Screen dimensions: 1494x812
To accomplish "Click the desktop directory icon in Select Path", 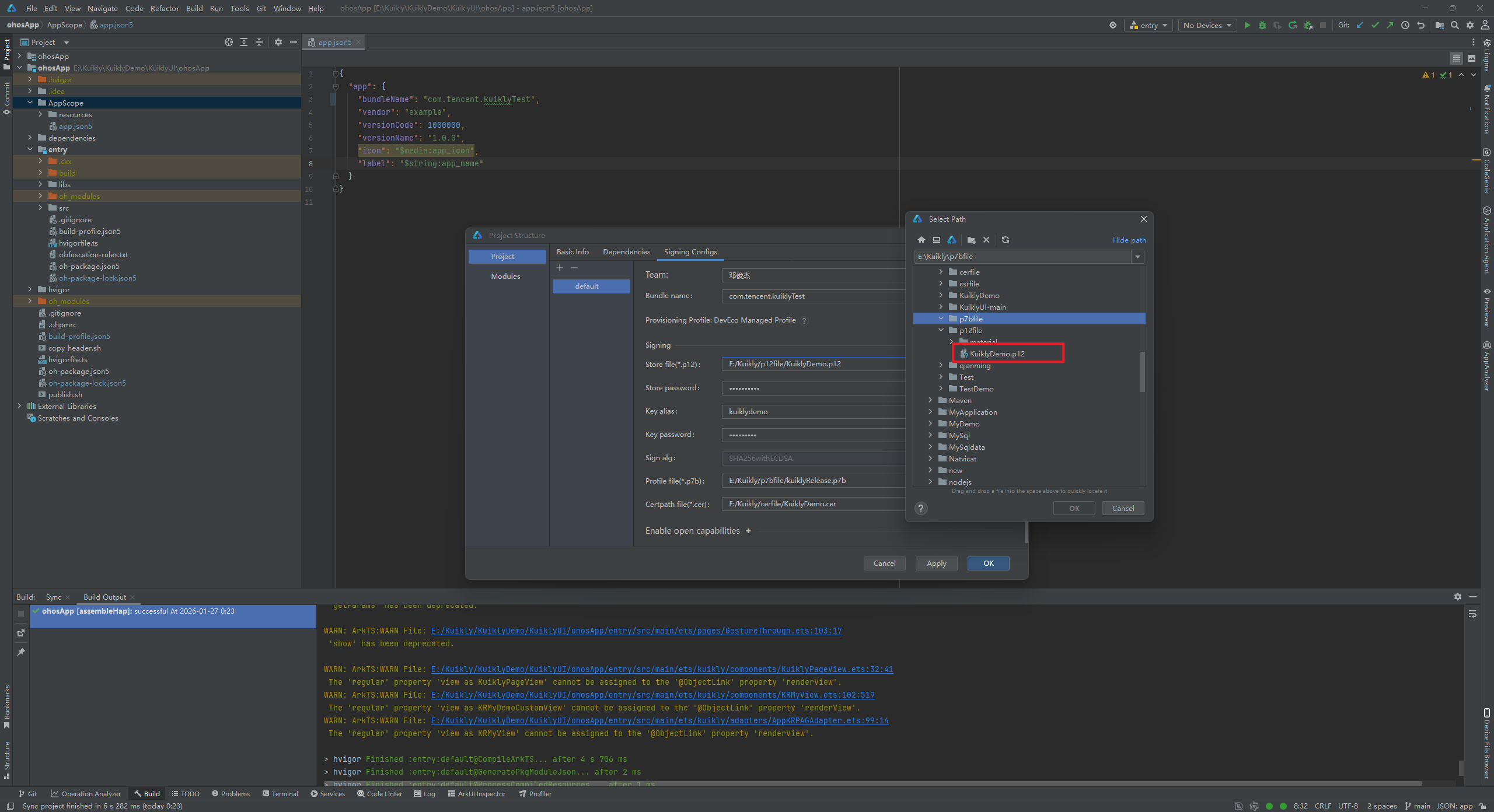I will click(x=937, y=240).
